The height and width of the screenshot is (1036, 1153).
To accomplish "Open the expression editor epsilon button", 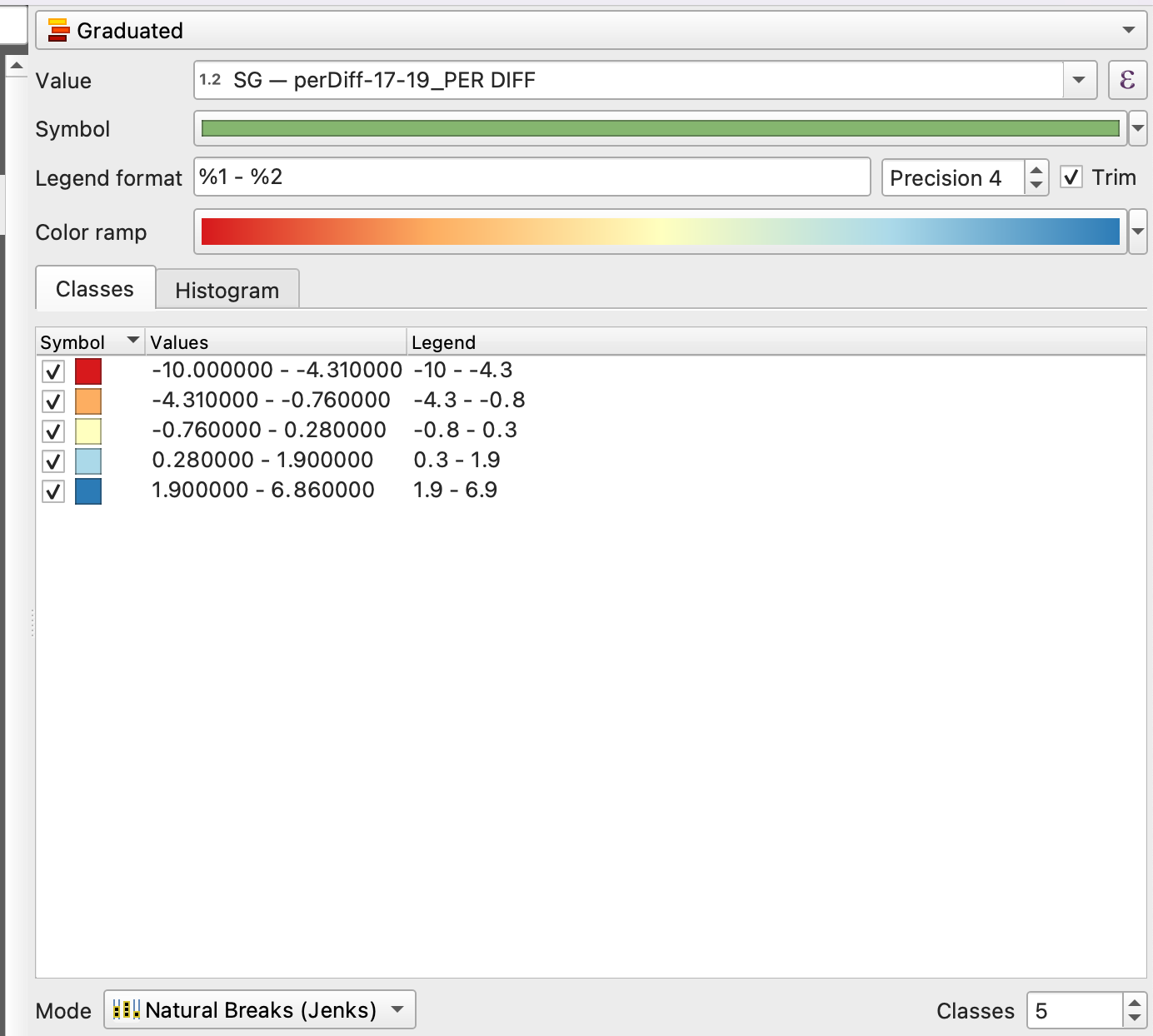I will click(x=1127, y=80).
